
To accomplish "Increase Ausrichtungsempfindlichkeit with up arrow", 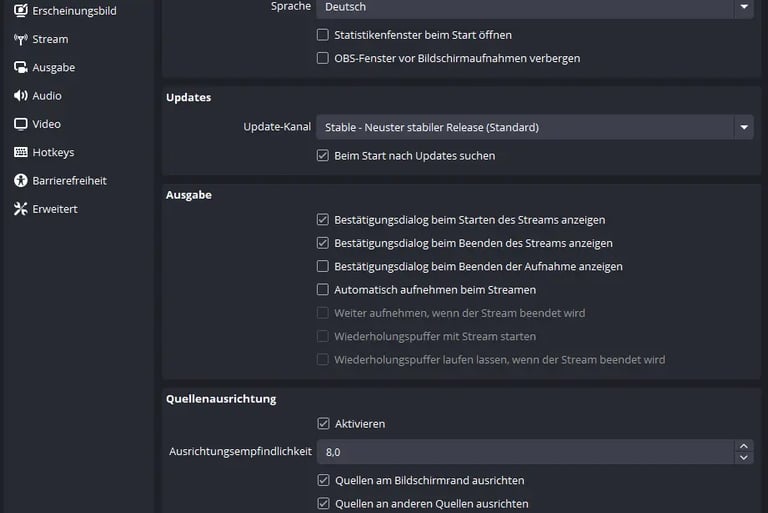I will coord(744,446).
